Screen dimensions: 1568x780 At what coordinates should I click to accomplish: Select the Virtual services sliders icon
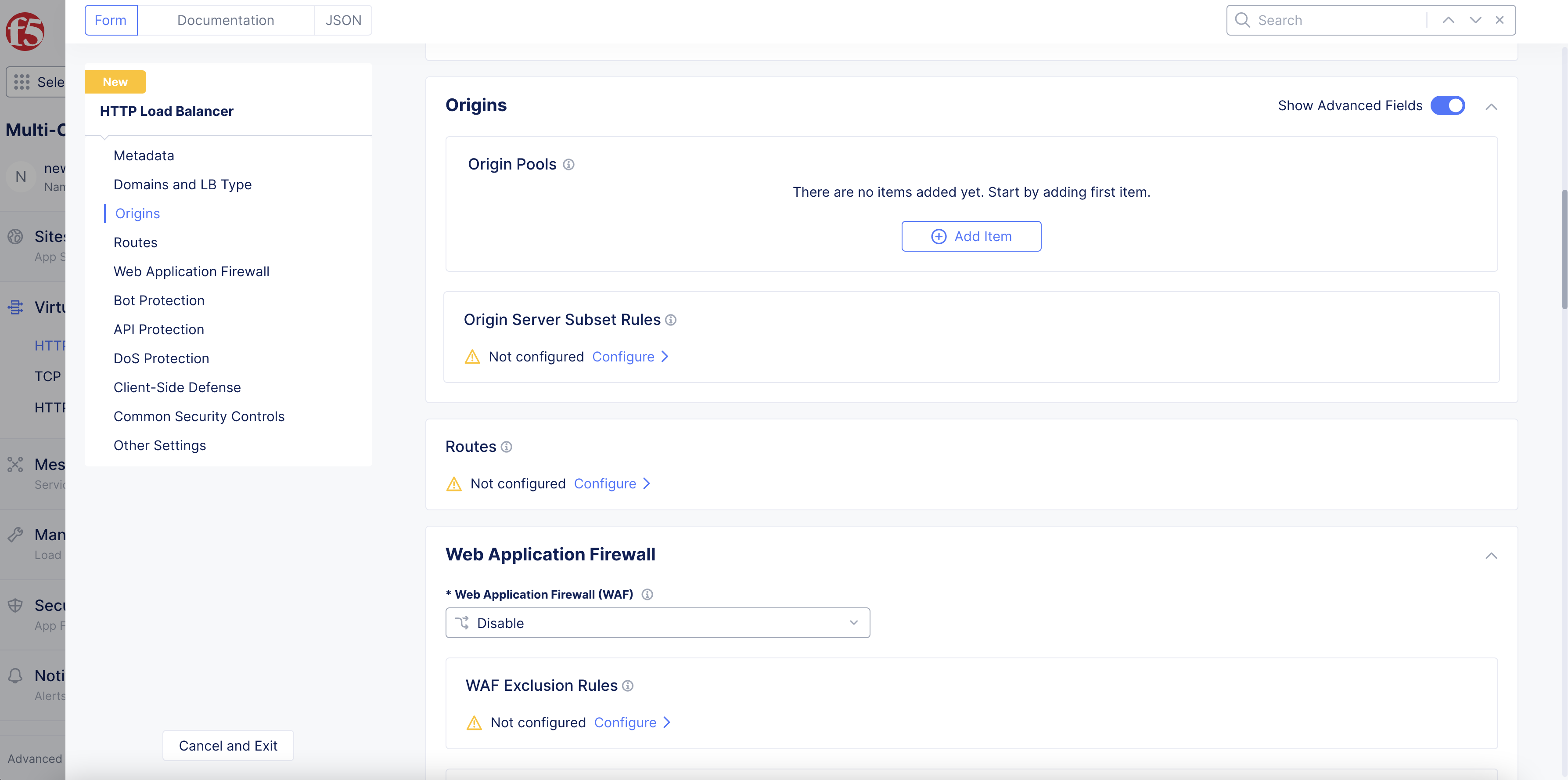[15, 307]
